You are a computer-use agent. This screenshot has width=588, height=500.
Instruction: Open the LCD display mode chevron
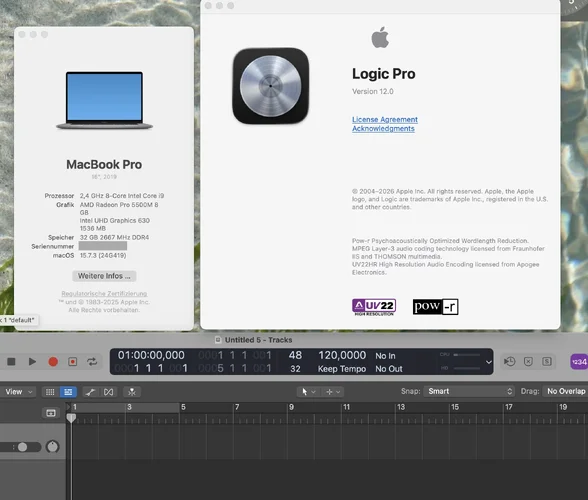(488, 362)
